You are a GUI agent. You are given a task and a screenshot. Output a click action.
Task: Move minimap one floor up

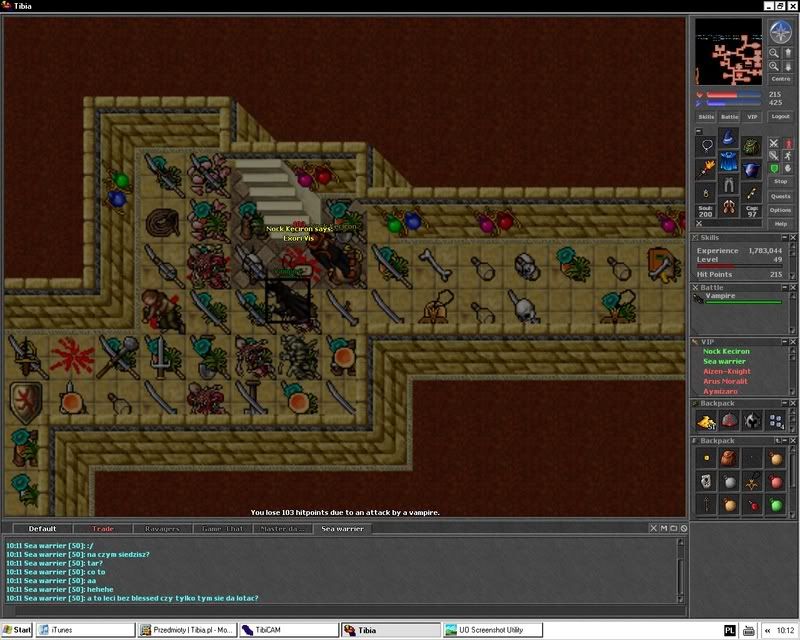point(787,53)
